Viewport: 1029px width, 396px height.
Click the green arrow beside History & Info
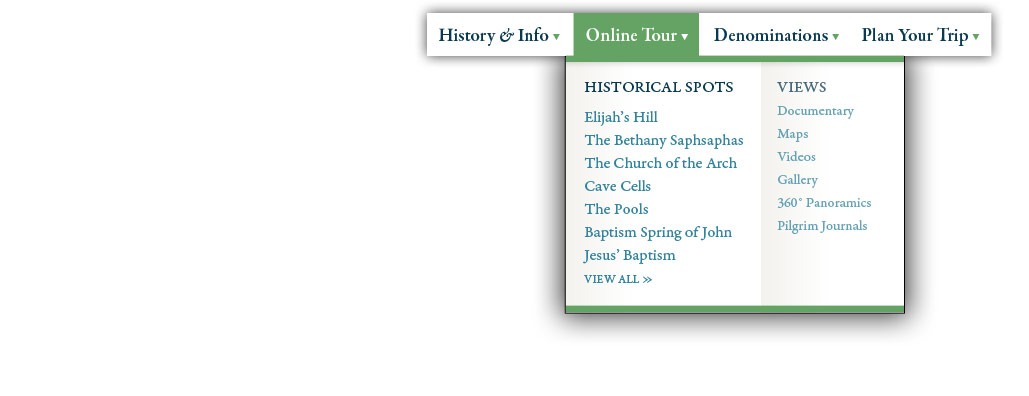pos(556,37)
